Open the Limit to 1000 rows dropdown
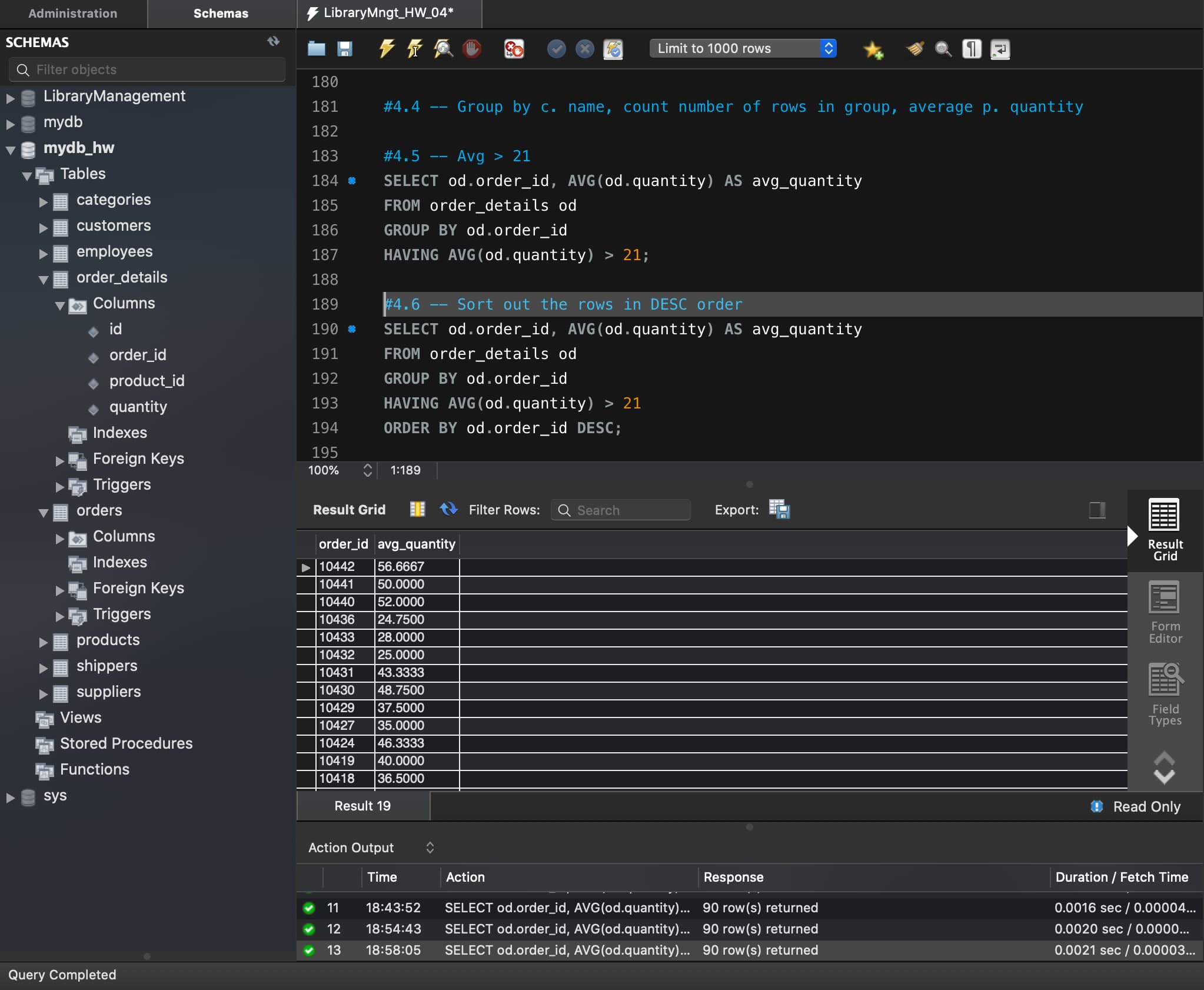Image resolution: width=1204 pixels, height=990 pixels. coord(743,48)
